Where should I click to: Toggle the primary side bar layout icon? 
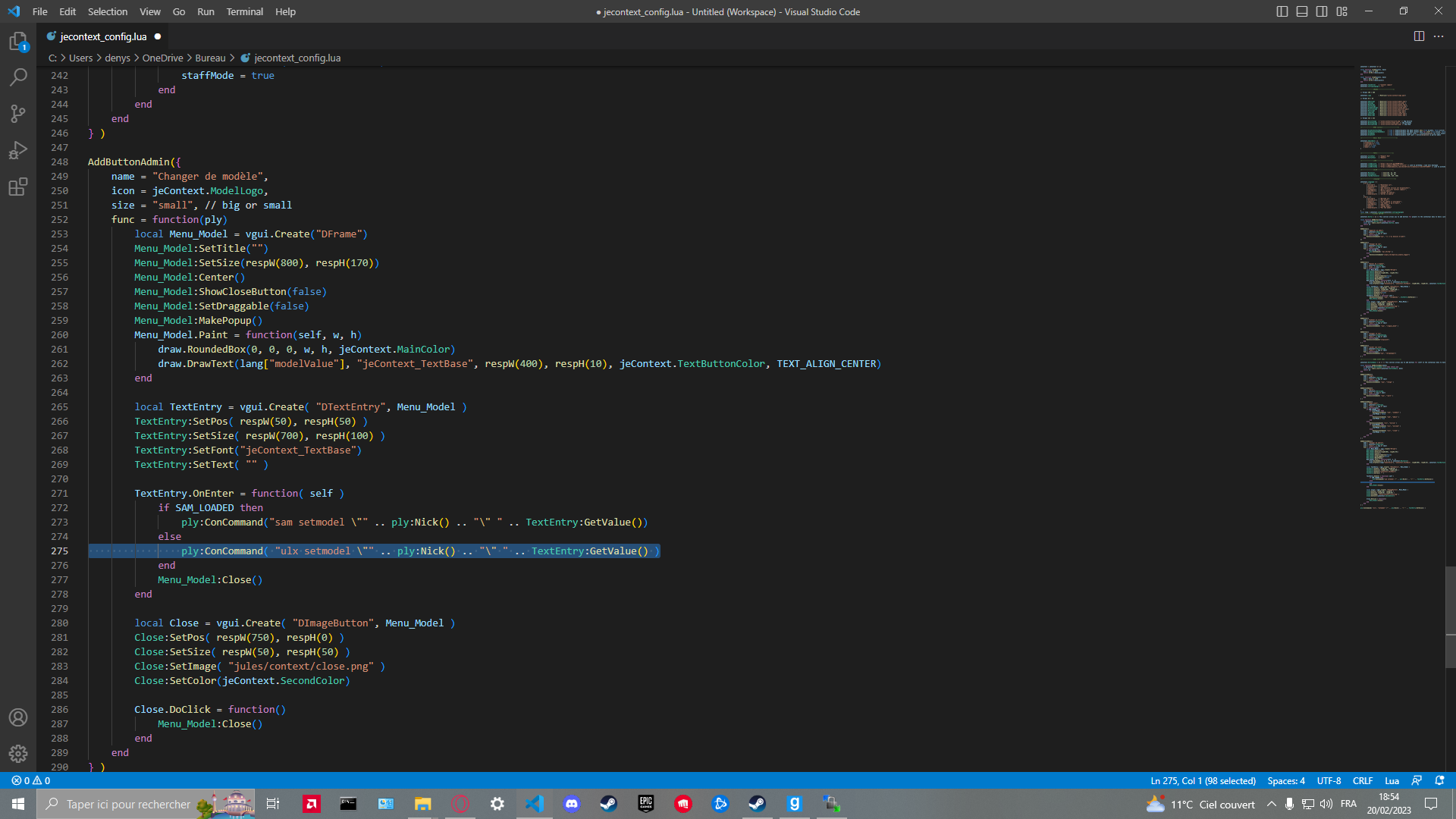point(1282,11)
